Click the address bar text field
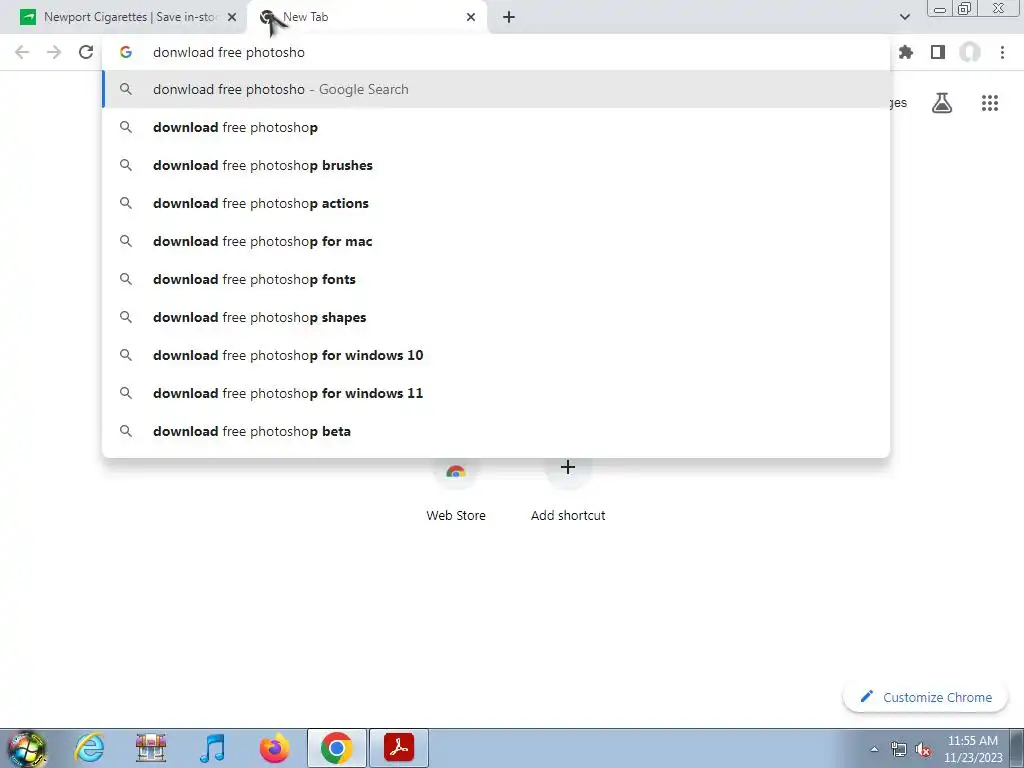Screen dimensions: 1024x768 (496, 52)
